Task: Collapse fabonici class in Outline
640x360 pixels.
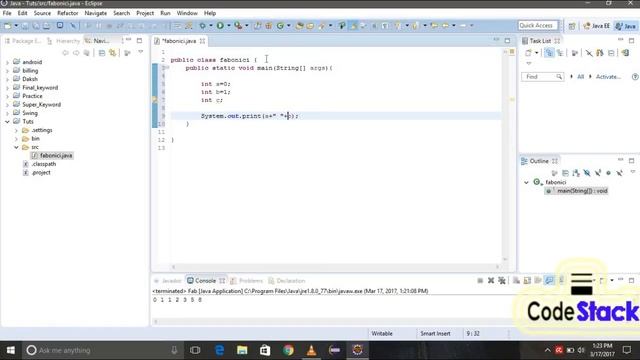Action: tap(526, 182)
